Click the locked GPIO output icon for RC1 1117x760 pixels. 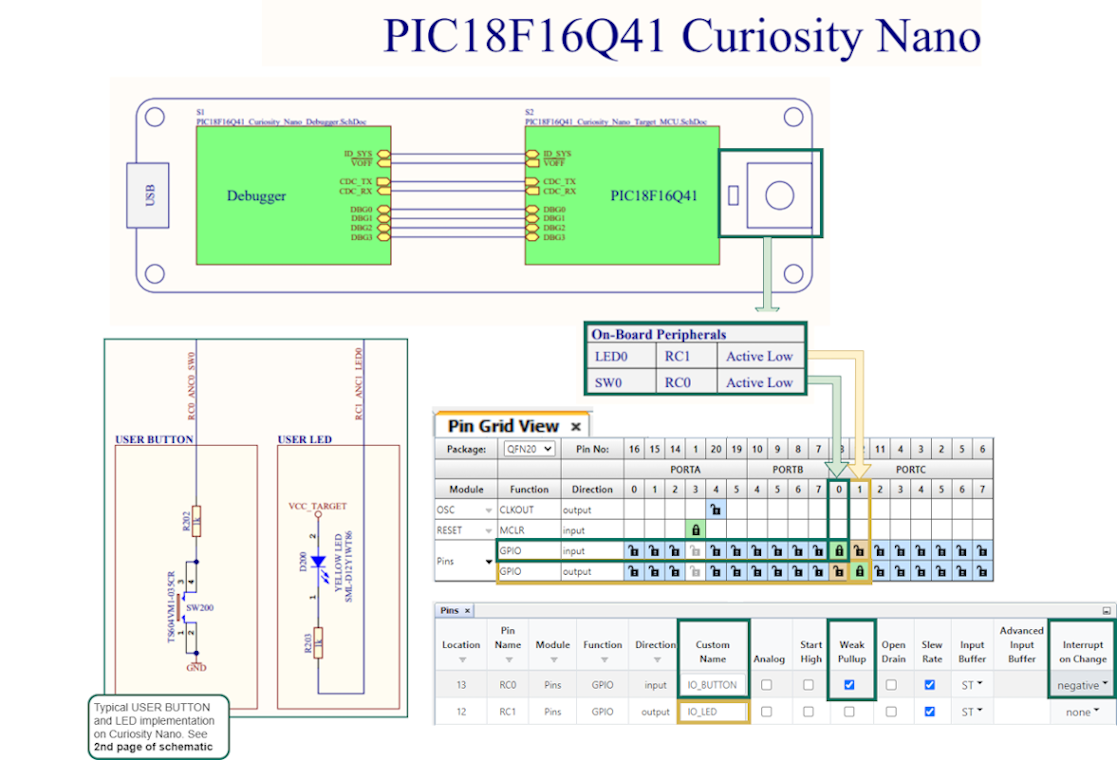click(x=859, y=571)
